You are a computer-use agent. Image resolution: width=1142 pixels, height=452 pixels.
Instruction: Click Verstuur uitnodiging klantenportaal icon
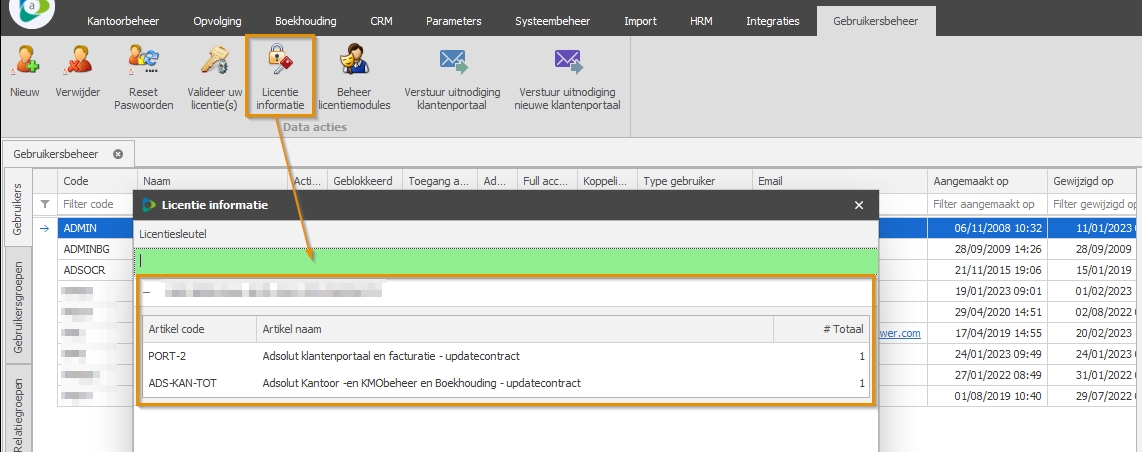(x=452, y=64)
